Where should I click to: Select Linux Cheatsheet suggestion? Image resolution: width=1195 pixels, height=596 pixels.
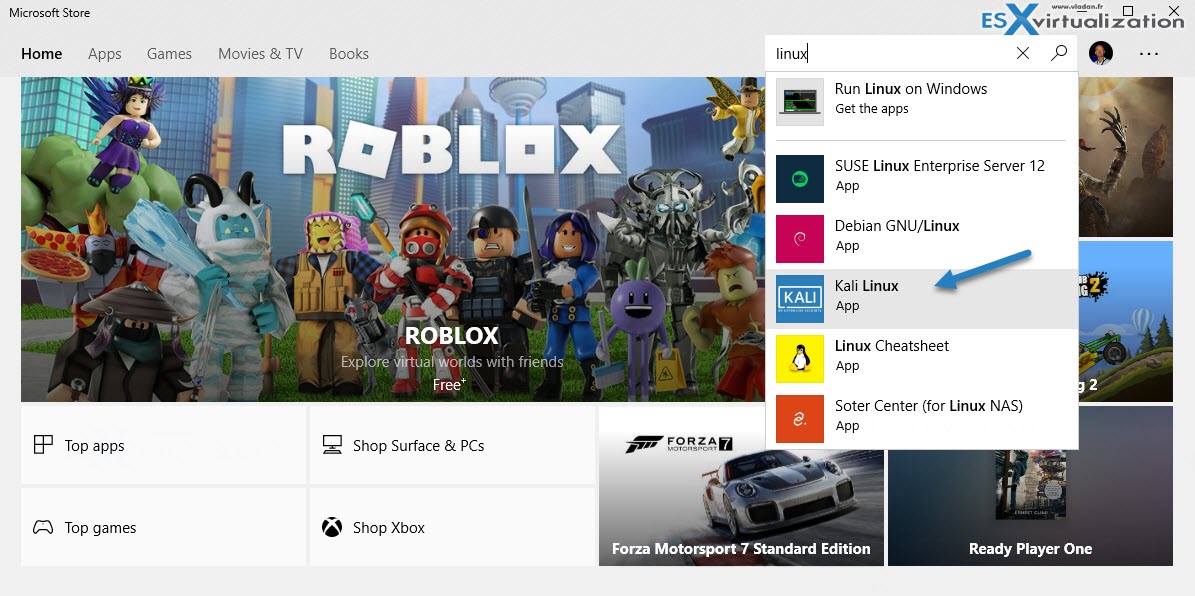click(x=921, y=359)
